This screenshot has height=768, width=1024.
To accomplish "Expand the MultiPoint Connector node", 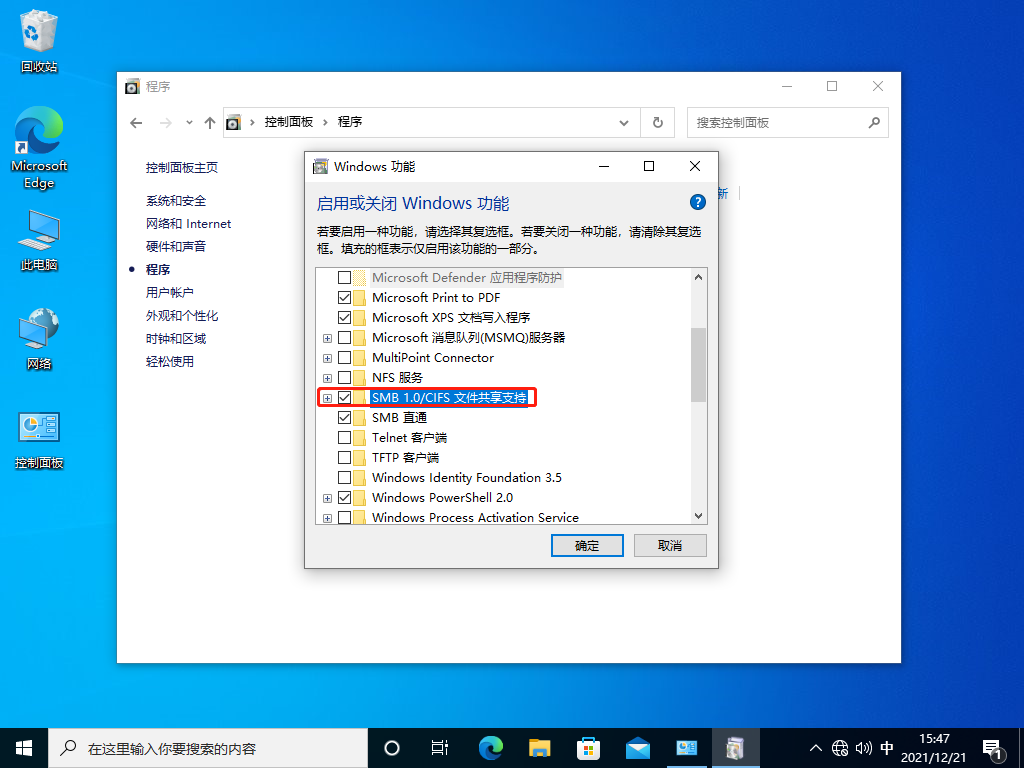I will [x=328, y=357].
